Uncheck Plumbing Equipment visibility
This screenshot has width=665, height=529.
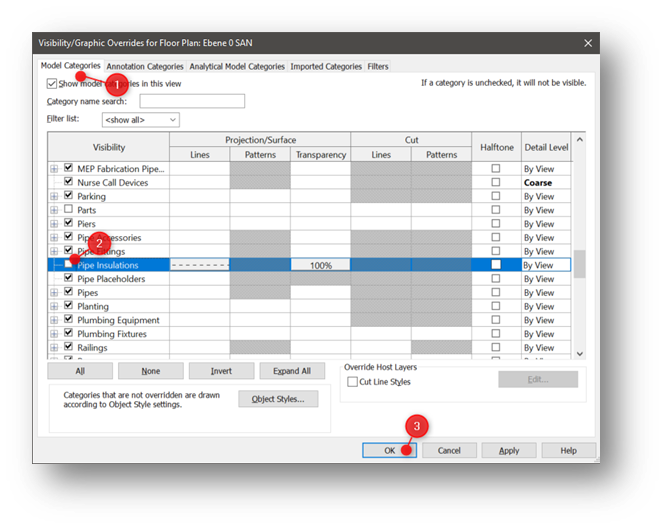pyautogui.click(x=68, y=319)
